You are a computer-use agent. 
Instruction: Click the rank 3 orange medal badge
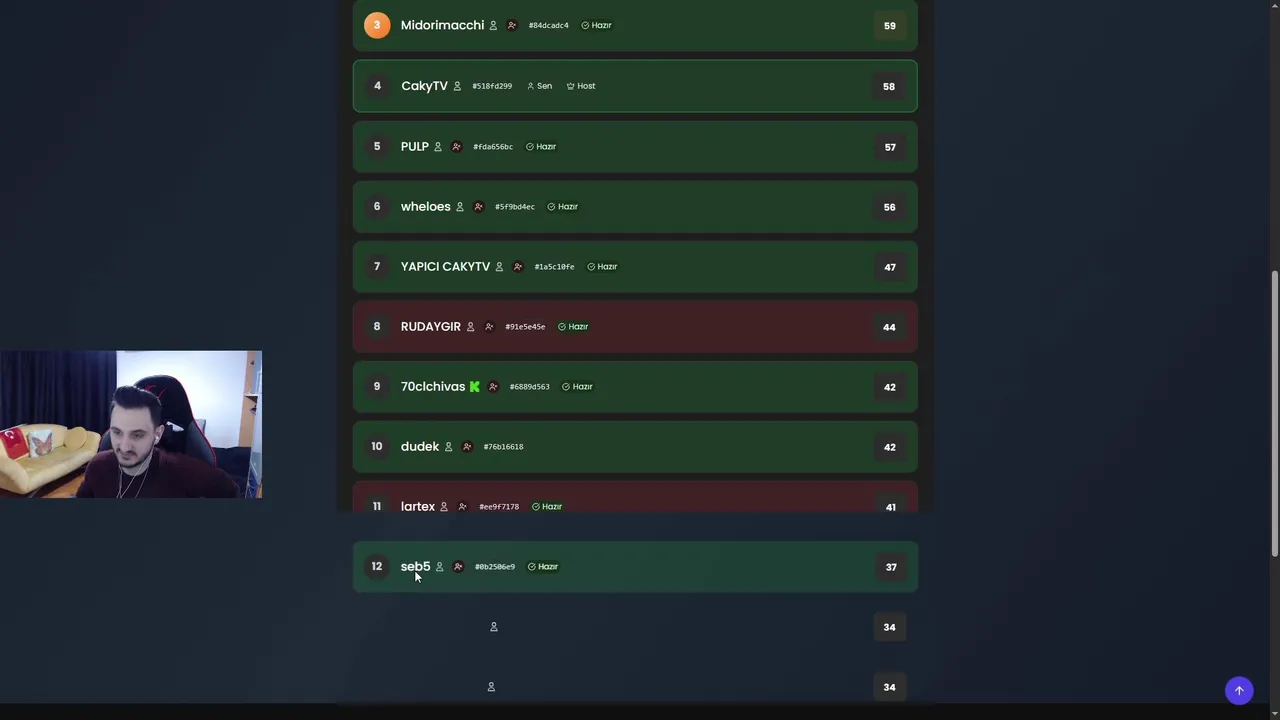tap(377, 25)
